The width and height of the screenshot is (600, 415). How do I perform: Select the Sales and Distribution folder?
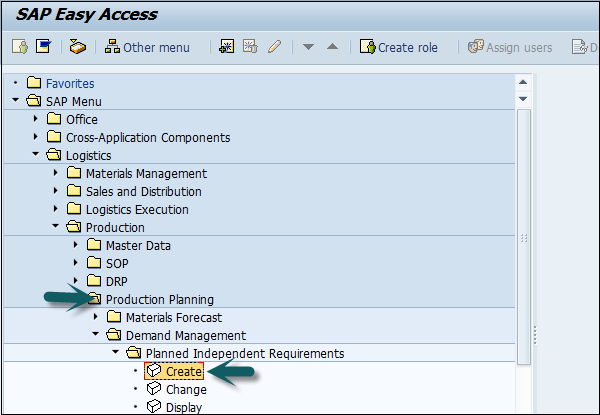pos(143,192)
